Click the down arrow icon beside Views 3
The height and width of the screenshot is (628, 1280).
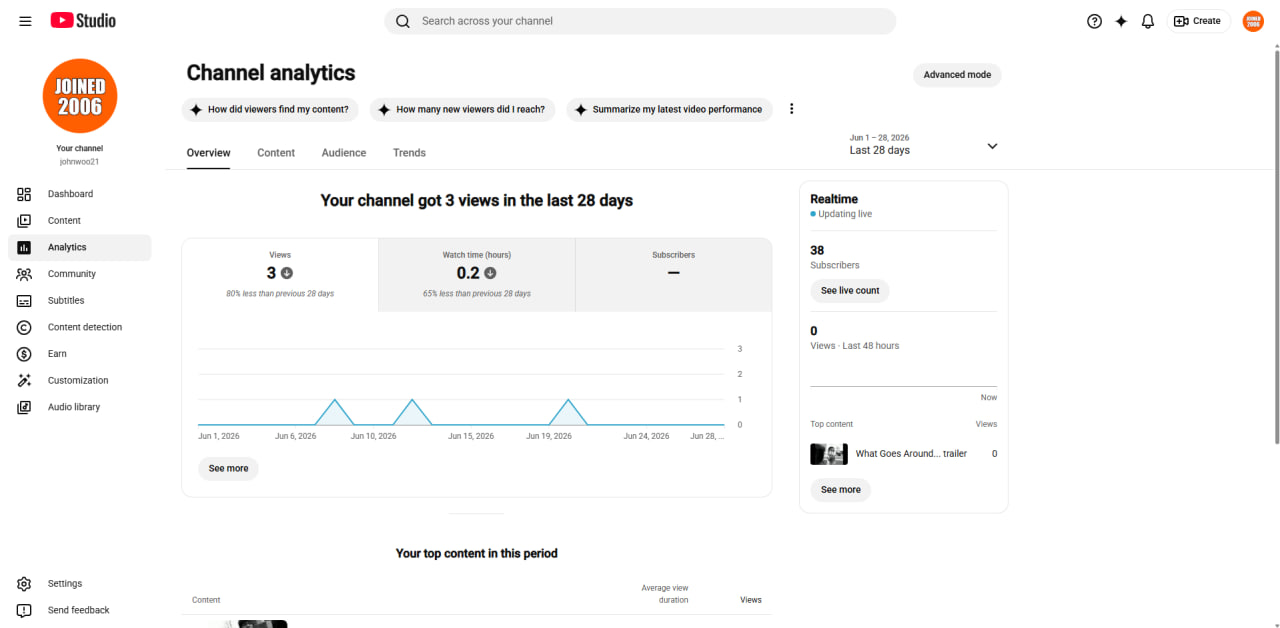click(287, 273)
